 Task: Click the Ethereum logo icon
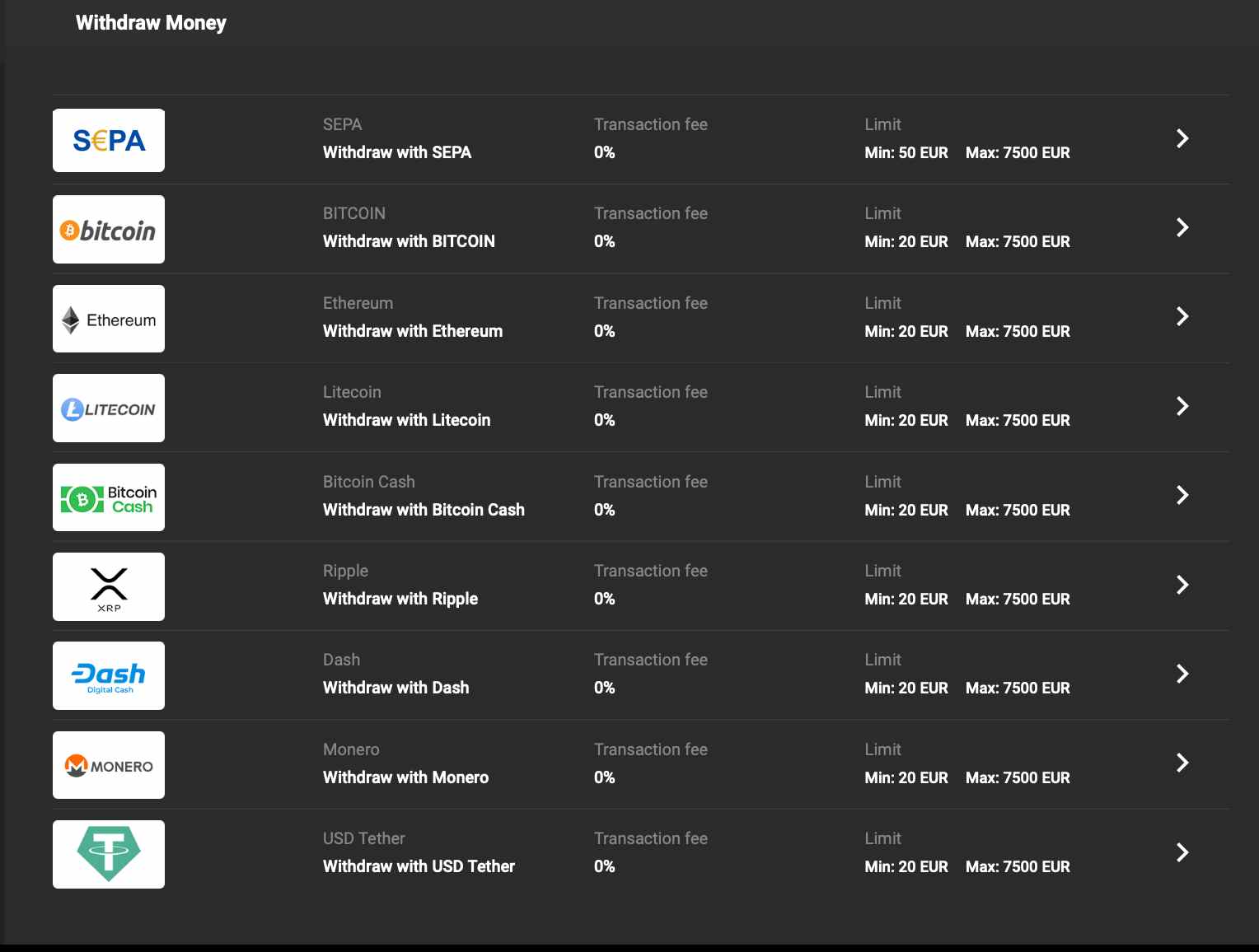tap(109, 319)
